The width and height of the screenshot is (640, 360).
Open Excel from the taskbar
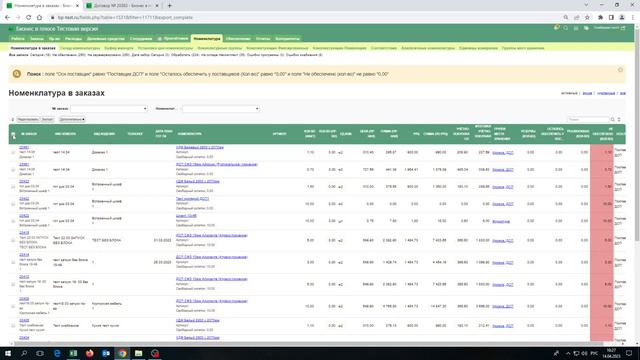pos(73,353)
